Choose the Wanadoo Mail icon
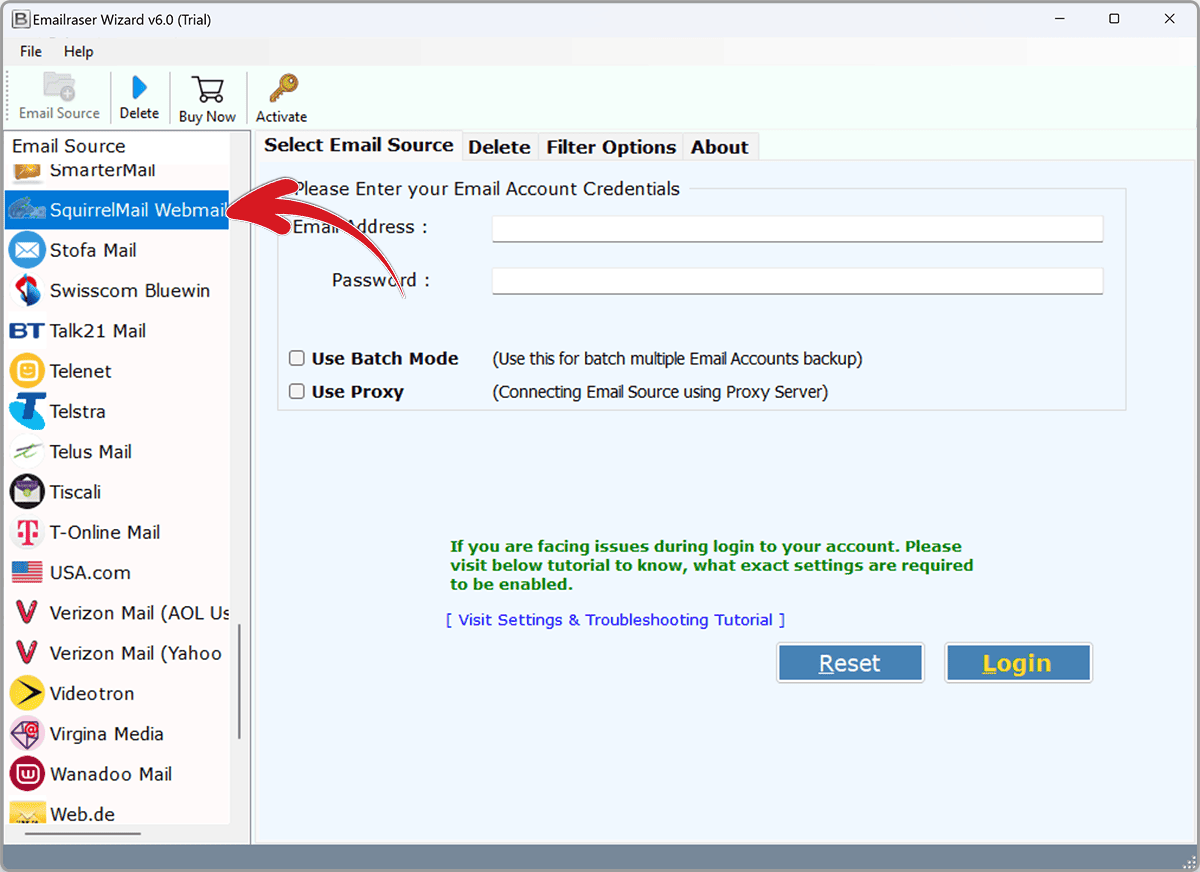The image size is (1200, 872). click(27, 774)
